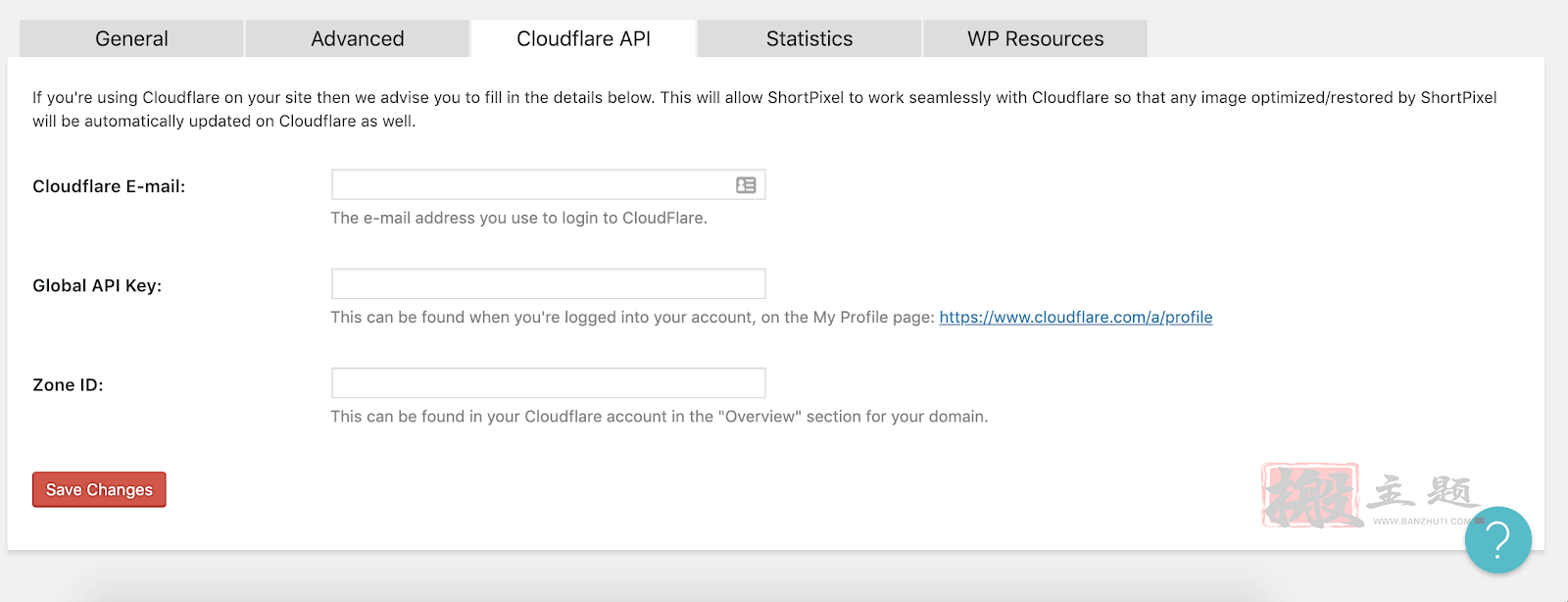Image resolution: width=1568 pixels, height=602 pixels.
Task: Focus the Cloudflare E-mail text field
Action: (x=529, y=185)
